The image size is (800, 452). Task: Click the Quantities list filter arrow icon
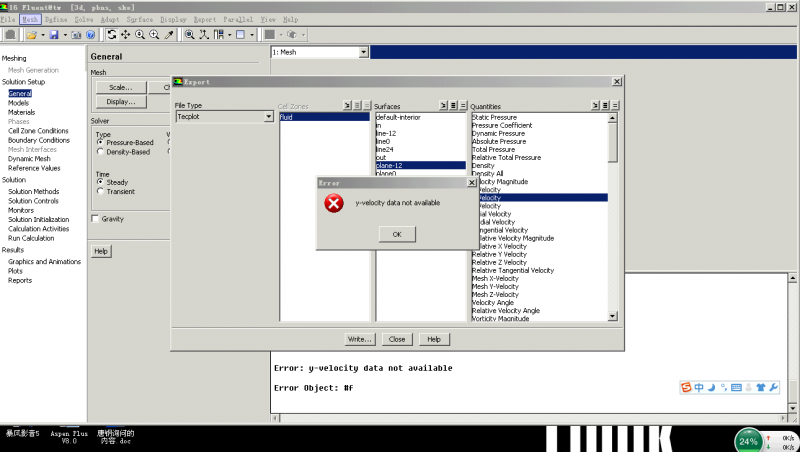coord(595,106)
